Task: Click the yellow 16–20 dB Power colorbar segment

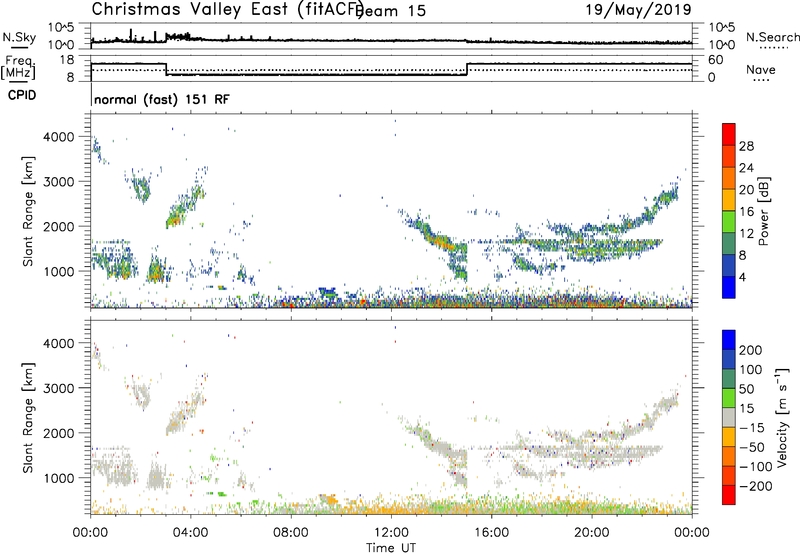Action: [729, 200]
